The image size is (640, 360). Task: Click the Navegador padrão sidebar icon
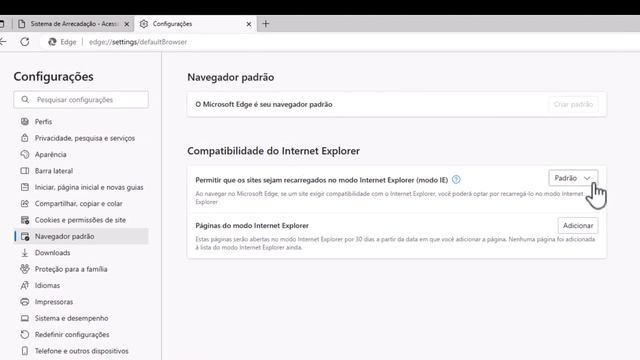[25, 236]
